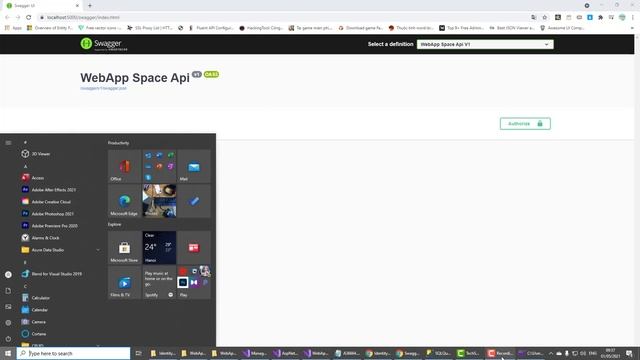Screen dimensions: 640x360
Task: Open the Office apps group tile
Action: click(159, 166)
